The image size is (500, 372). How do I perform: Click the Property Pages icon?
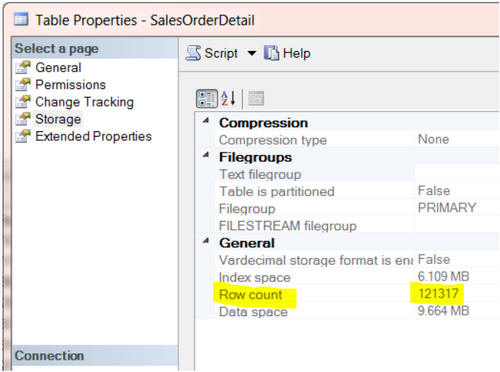coord(256,98)
